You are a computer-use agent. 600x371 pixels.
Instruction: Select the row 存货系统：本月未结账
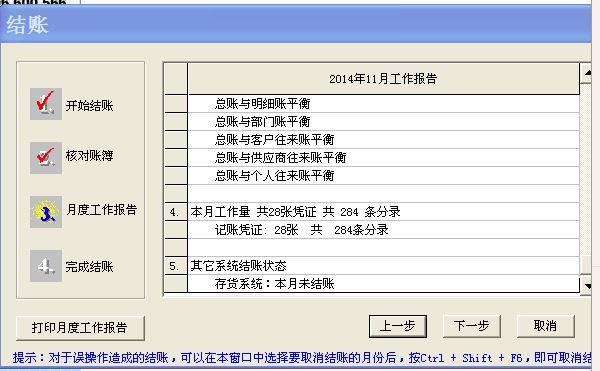tap(383, 283)
